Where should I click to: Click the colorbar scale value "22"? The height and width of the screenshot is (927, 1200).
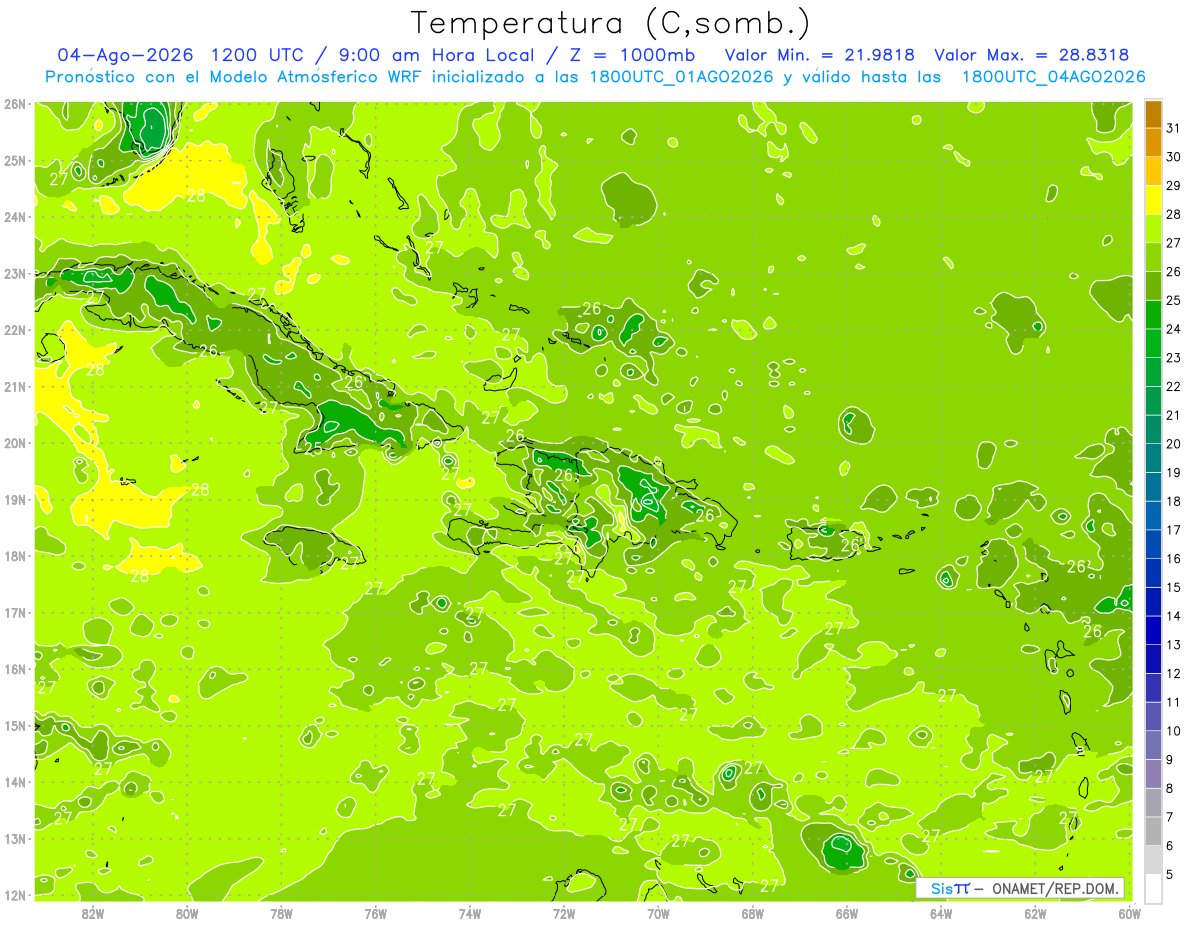pos(1174,387)
